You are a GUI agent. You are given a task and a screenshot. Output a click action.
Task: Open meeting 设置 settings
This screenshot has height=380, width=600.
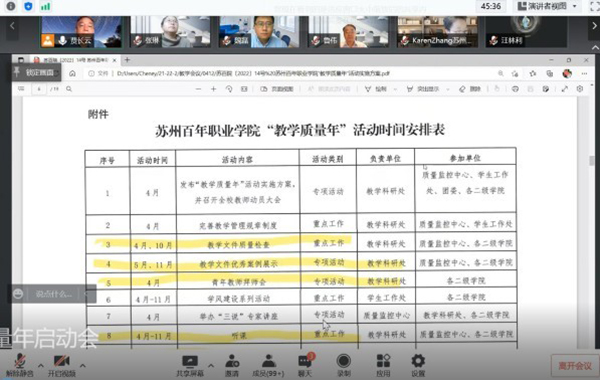(418, 365)
